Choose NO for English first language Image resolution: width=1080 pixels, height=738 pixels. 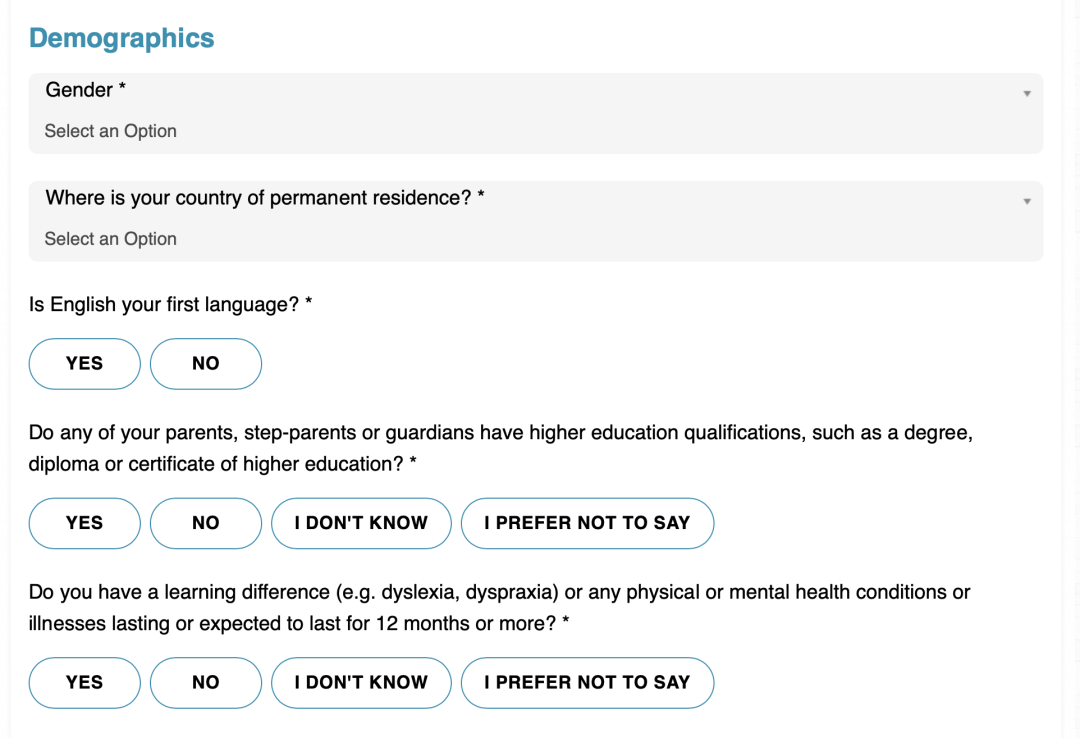(206, 364)
